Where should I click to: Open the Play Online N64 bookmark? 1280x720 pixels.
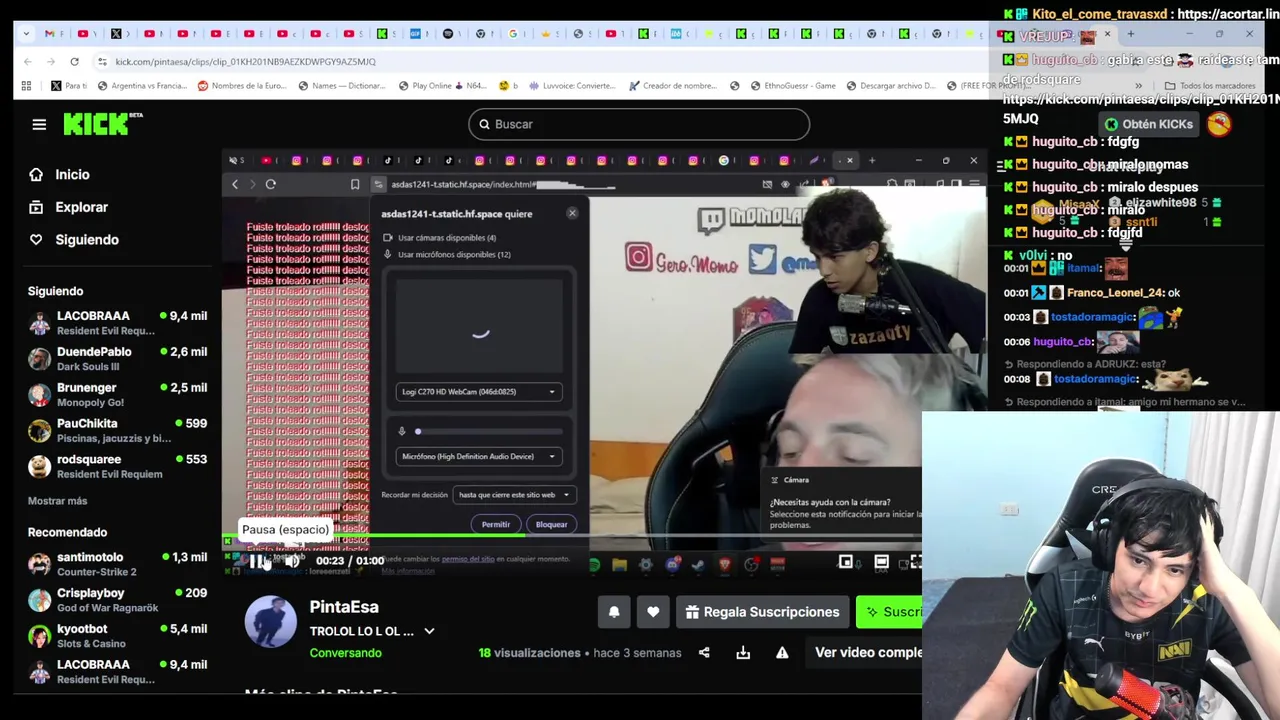pos(442,86)
